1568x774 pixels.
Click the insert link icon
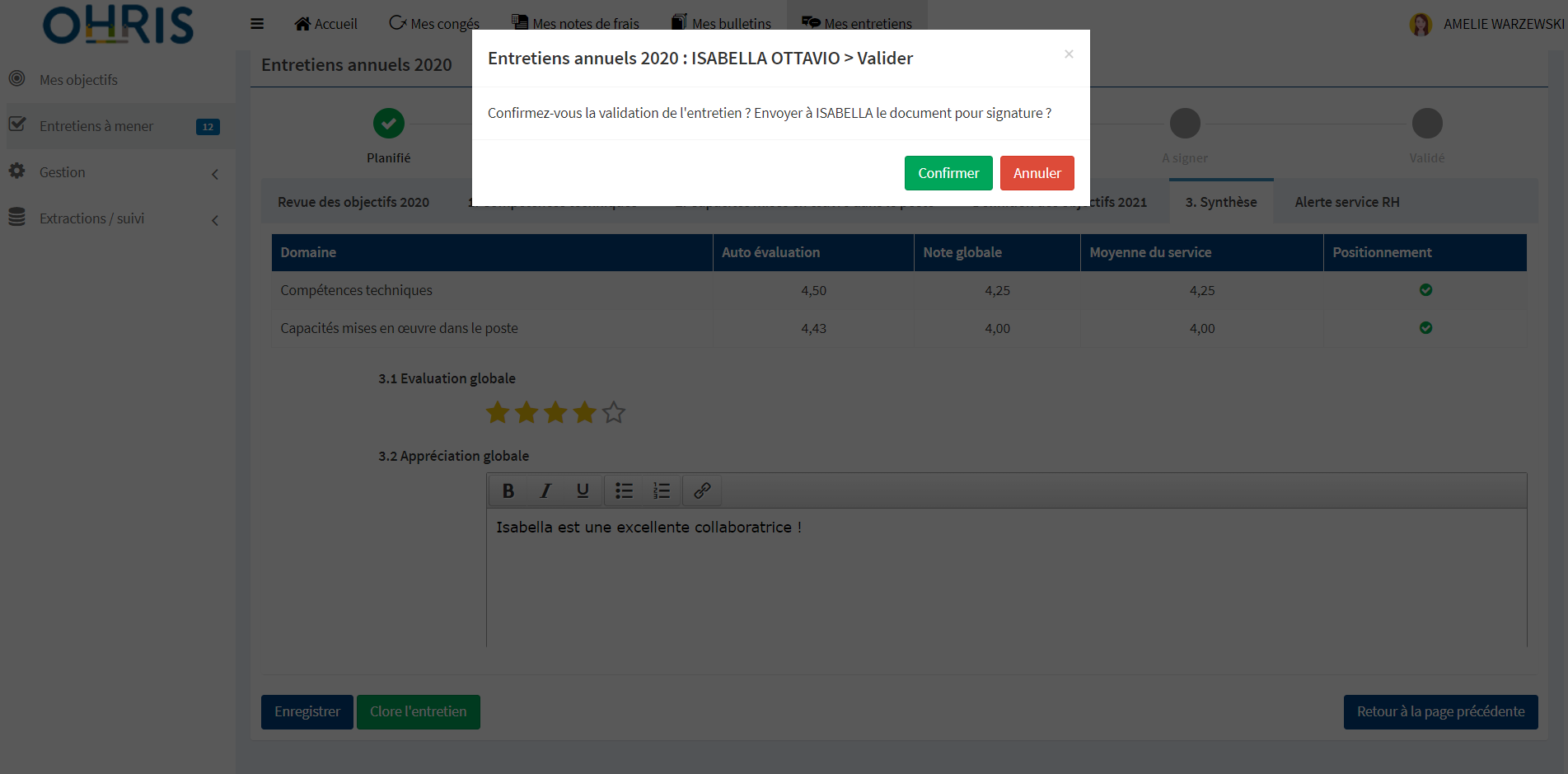click(x=702, y=490)
